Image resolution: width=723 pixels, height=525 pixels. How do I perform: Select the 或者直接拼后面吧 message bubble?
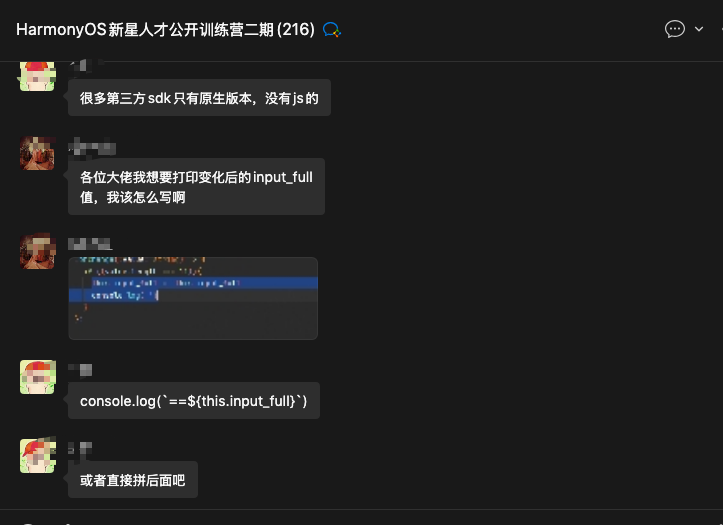coord(133,480)
